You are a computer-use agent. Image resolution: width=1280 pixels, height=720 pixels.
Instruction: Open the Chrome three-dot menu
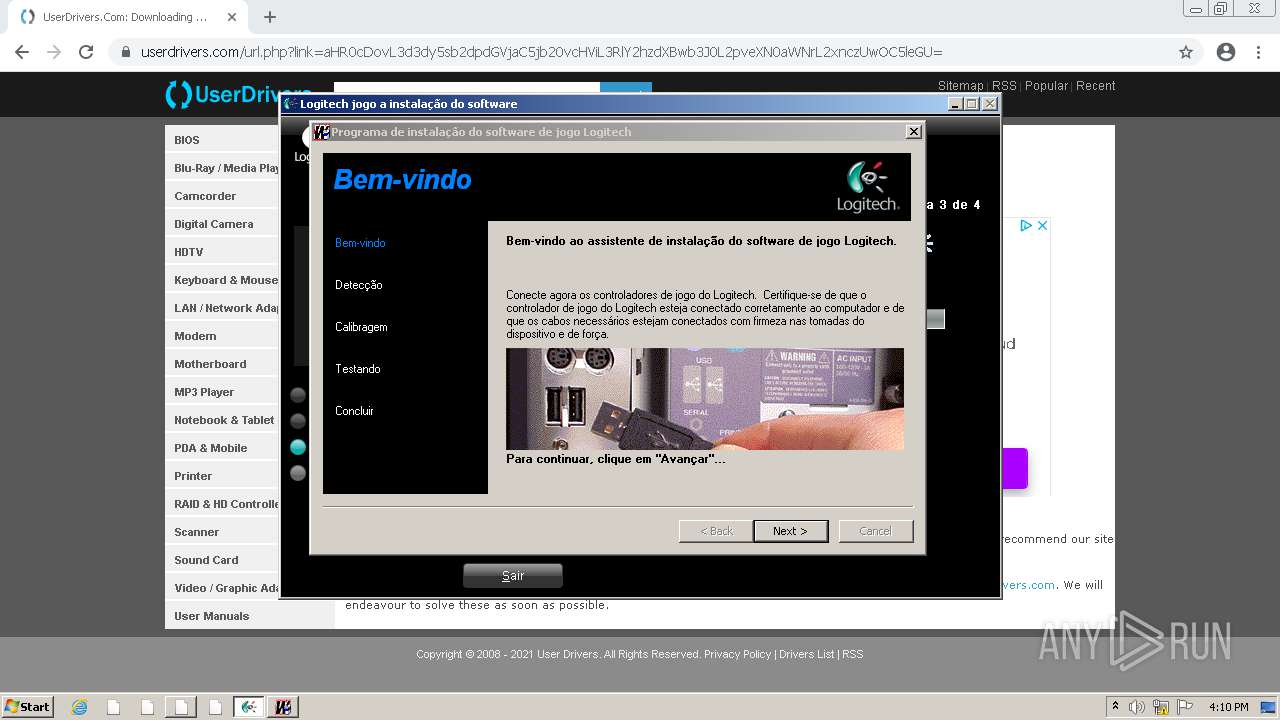(x=1259, y=52)
